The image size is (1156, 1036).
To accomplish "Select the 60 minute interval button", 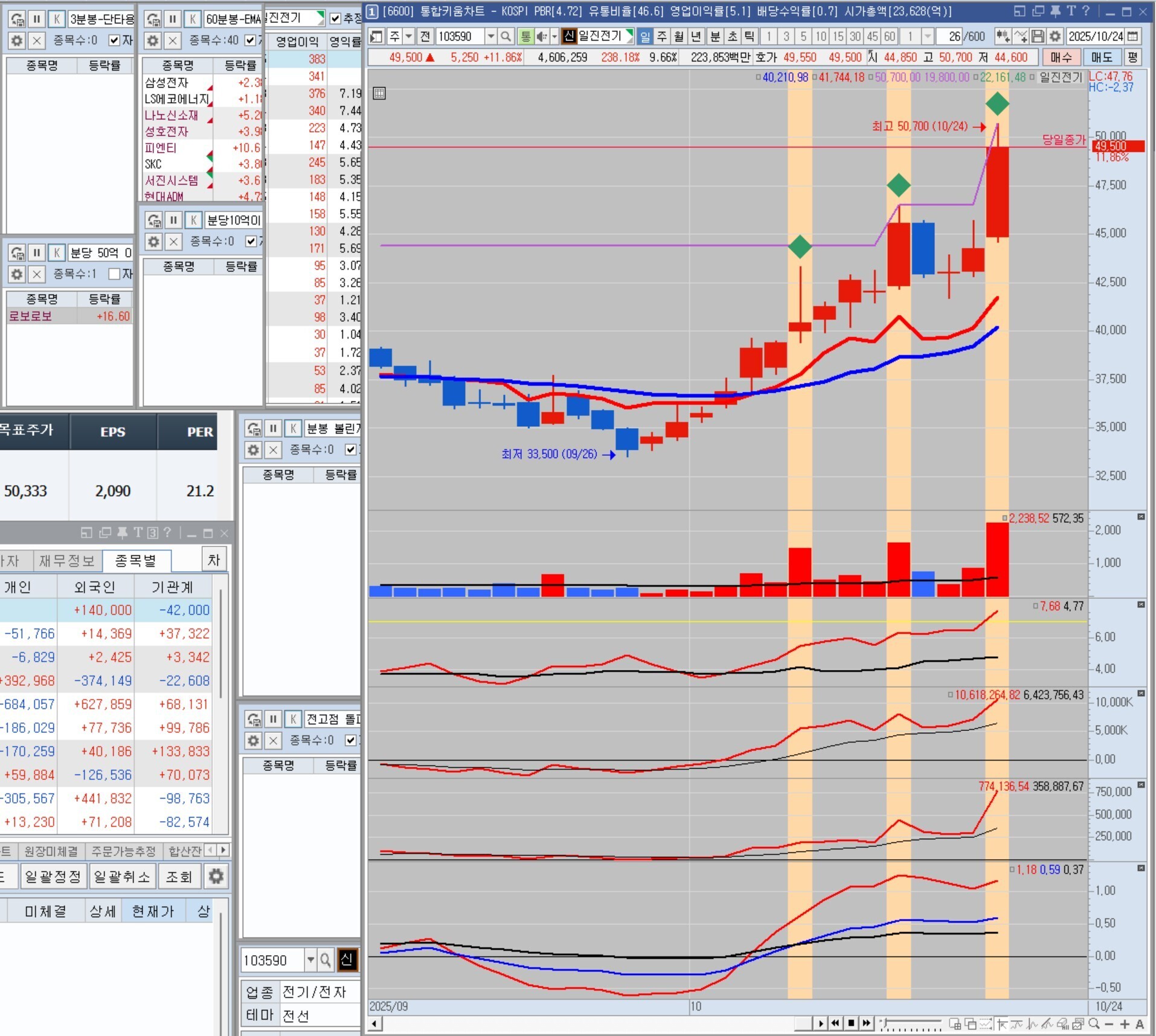I will pyautogui.click(x=889, y=37).
